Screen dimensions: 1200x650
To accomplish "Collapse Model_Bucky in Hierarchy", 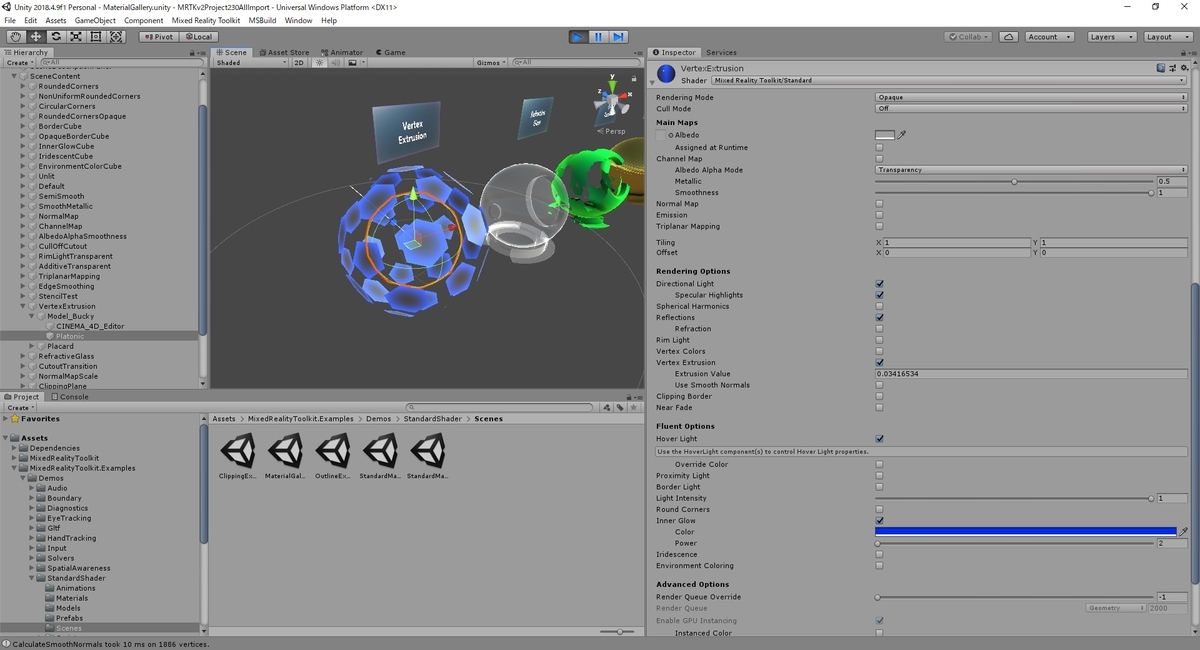I will (32, 316).
